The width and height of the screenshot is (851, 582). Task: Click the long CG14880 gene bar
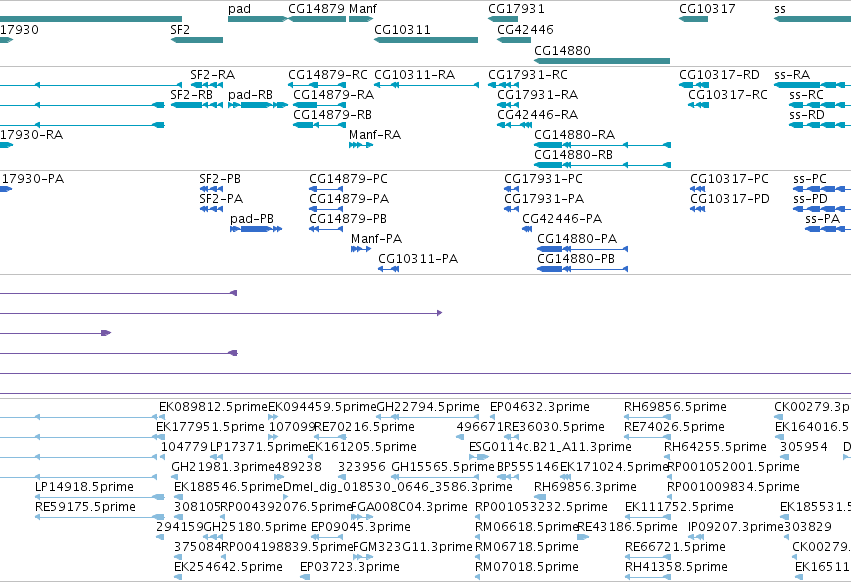pos(602,61)
